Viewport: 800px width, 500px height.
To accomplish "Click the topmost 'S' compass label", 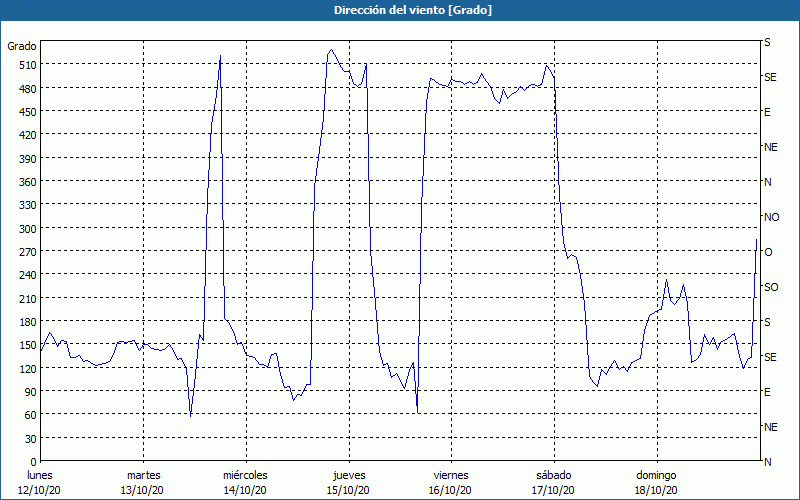I will click(767, 42).
